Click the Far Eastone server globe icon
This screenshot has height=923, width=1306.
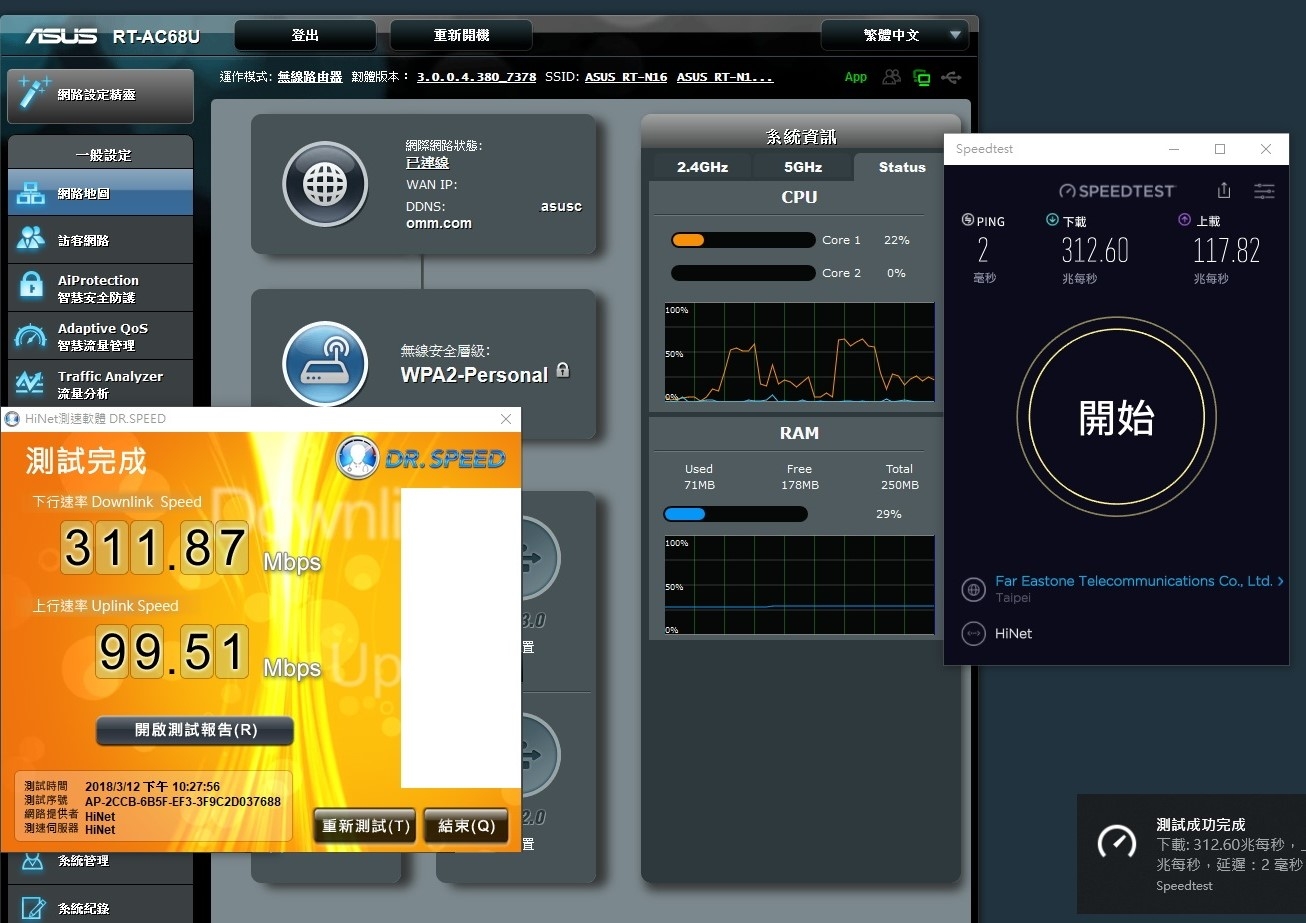coord(973,589)
